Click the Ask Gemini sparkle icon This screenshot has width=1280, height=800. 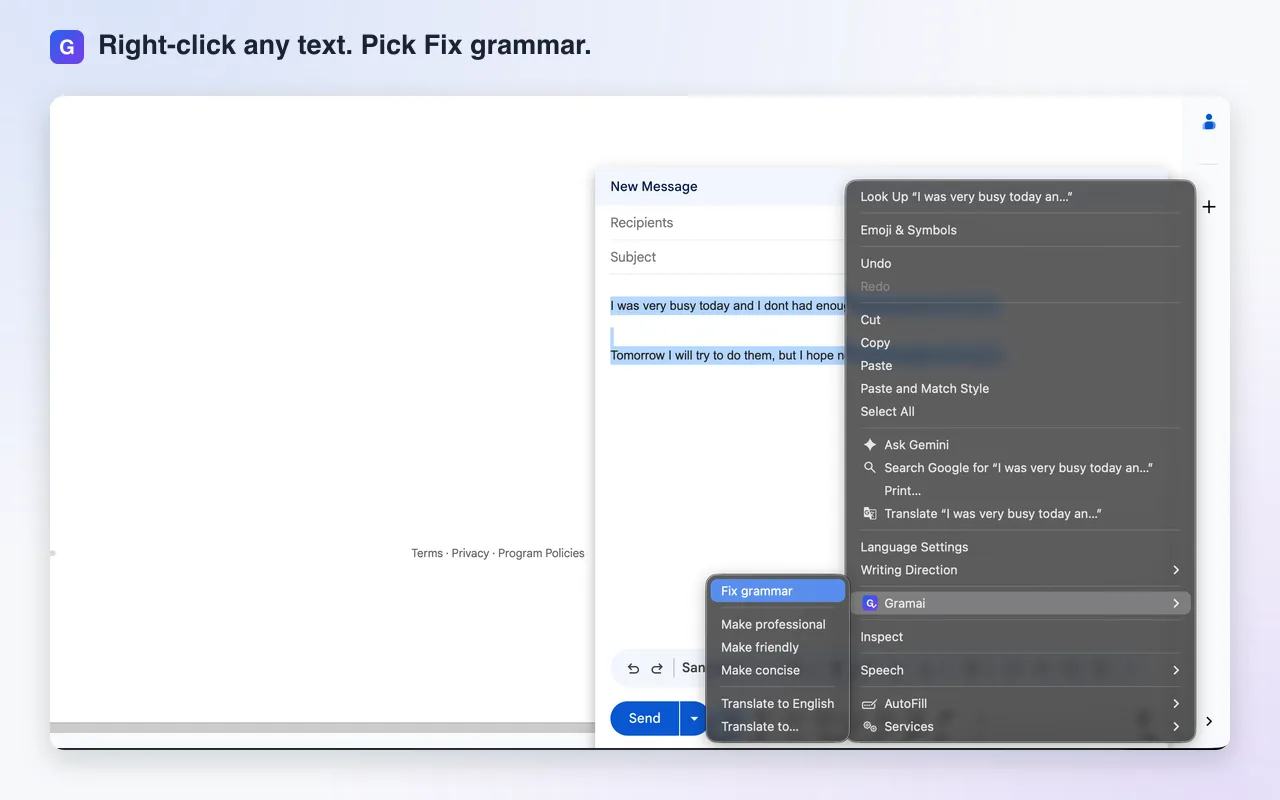pyautogui.click(x=870, y=445)
